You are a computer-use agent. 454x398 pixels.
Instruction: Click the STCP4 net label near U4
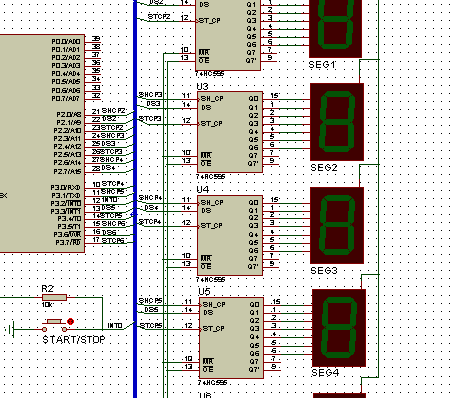tap(150, 222)
